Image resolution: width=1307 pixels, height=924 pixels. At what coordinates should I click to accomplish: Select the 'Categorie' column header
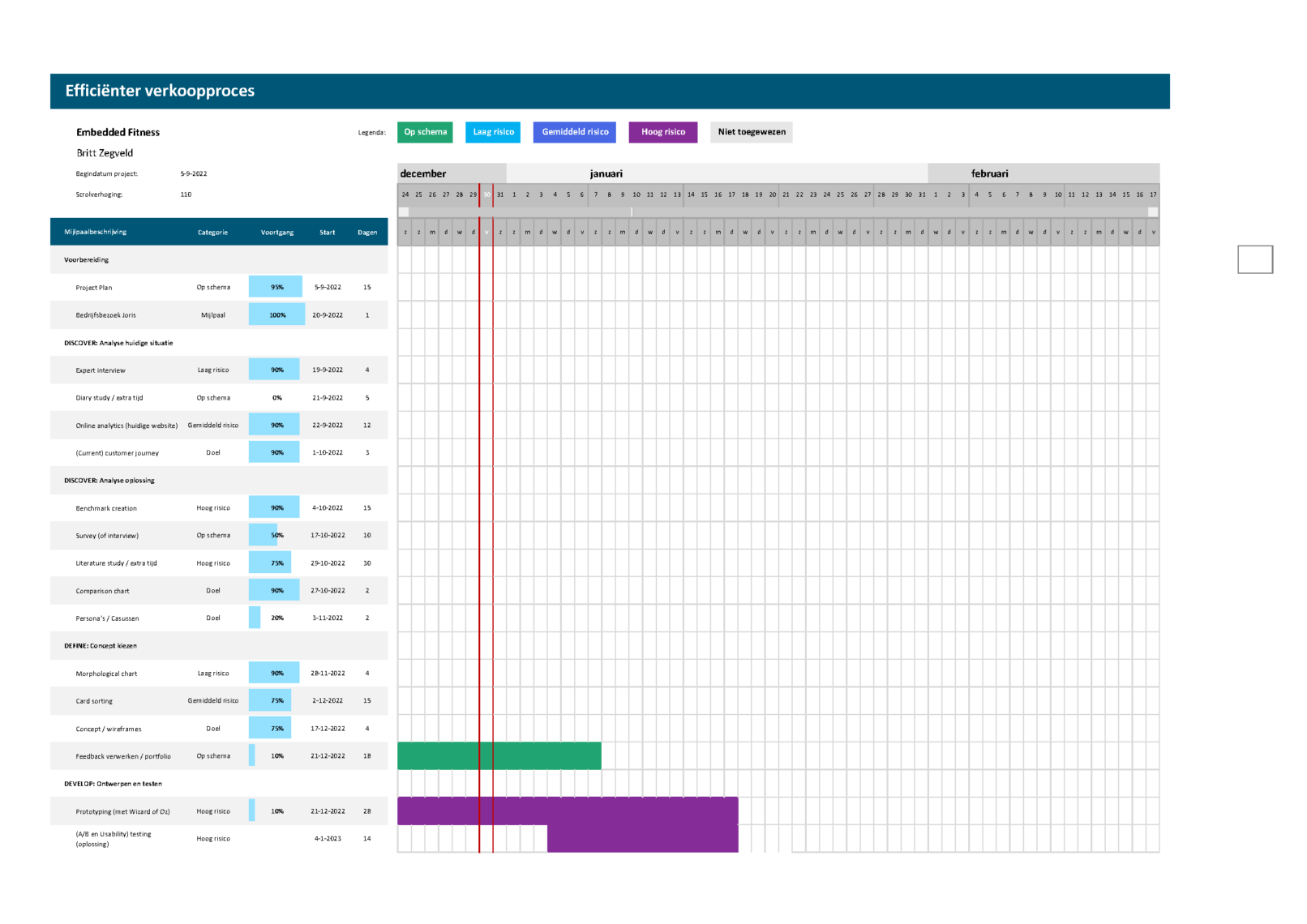click(x=212, y=233)
